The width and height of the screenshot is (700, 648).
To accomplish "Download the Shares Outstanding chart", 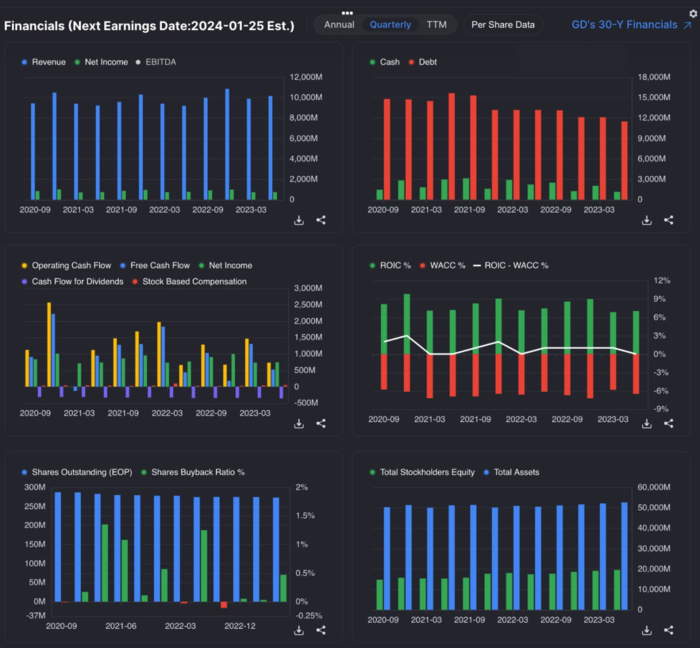I will coord(299,630).
